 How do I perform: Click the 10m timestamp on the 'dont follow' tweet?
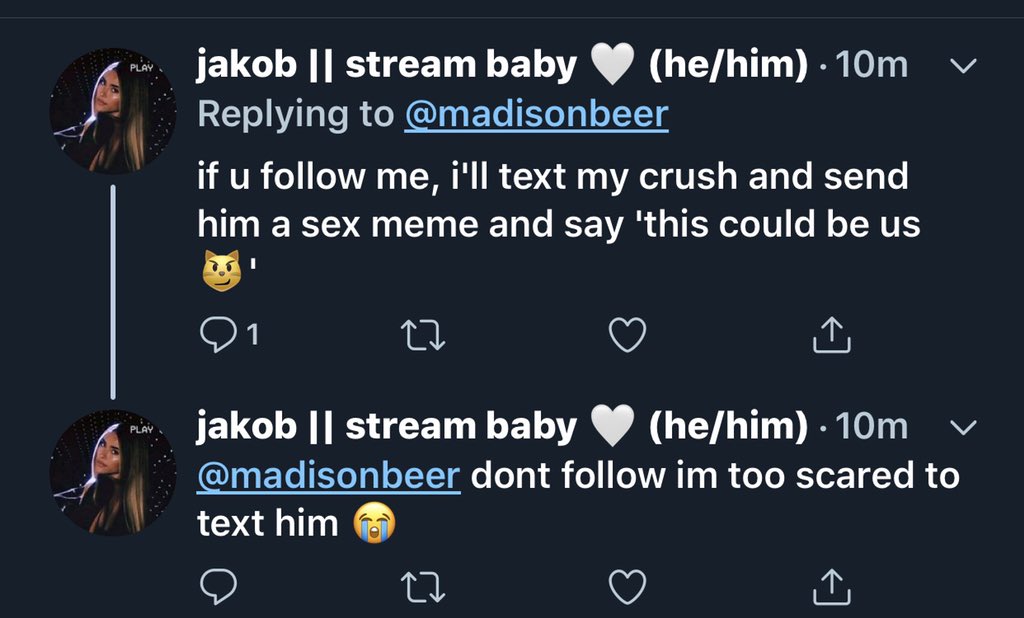tap(870, 427)
